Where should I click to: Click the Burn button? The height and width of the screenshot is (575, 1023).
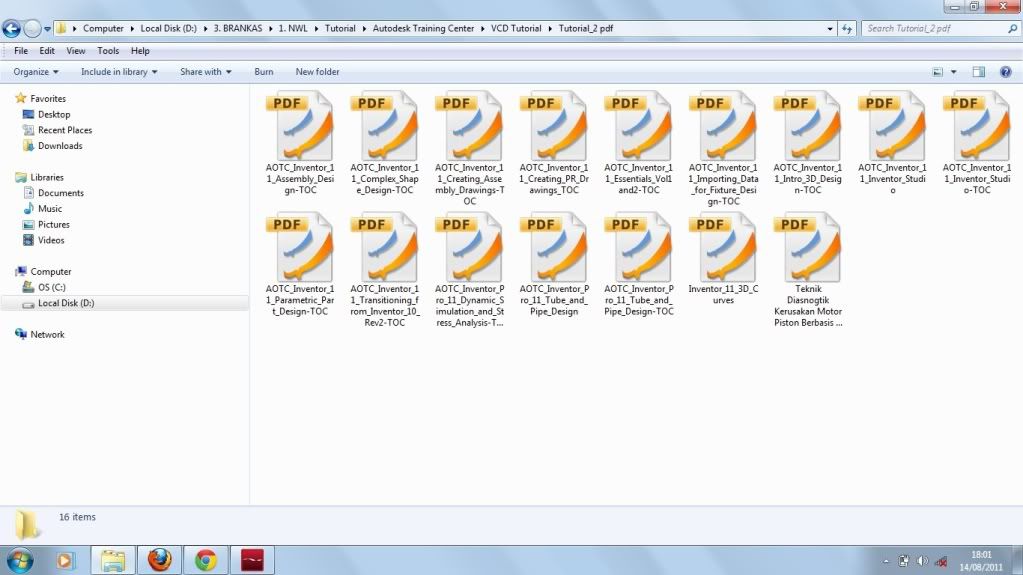click(264, 72)
